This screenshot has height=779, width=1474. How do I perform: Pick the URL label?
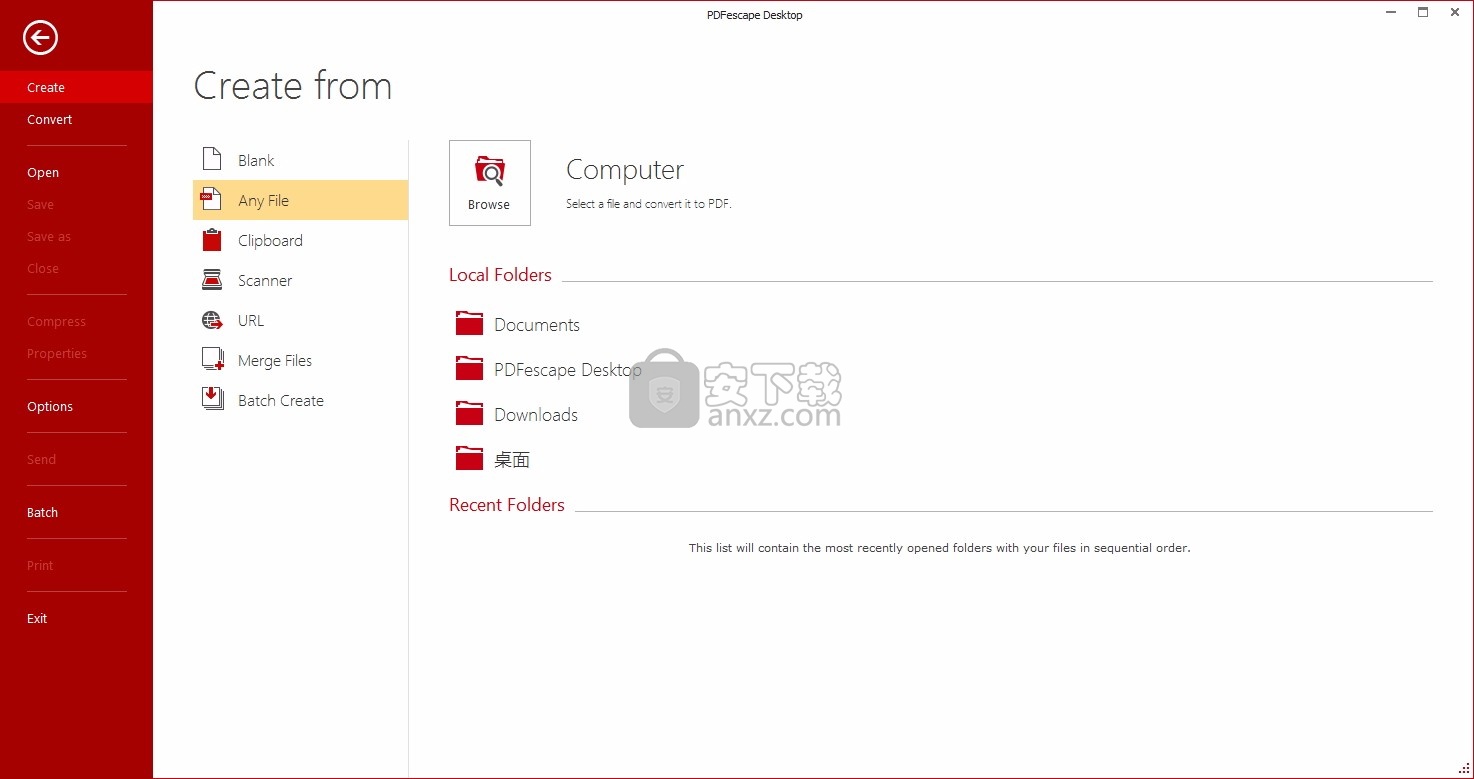coord(251,320)
